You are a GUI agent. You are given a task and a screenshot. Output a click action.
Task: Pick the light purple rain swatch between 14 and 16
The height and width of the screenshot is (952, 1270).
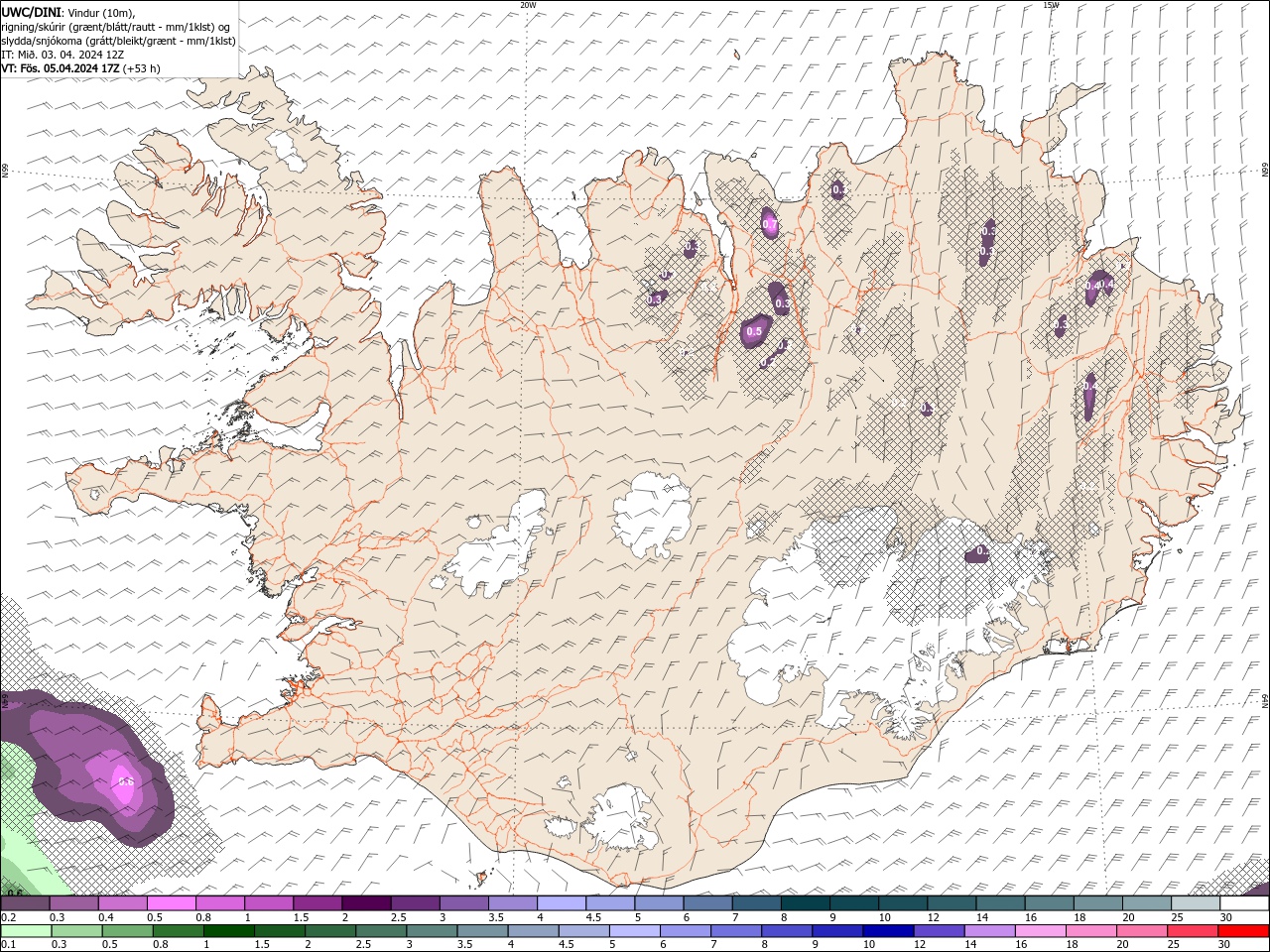[988, 931]
